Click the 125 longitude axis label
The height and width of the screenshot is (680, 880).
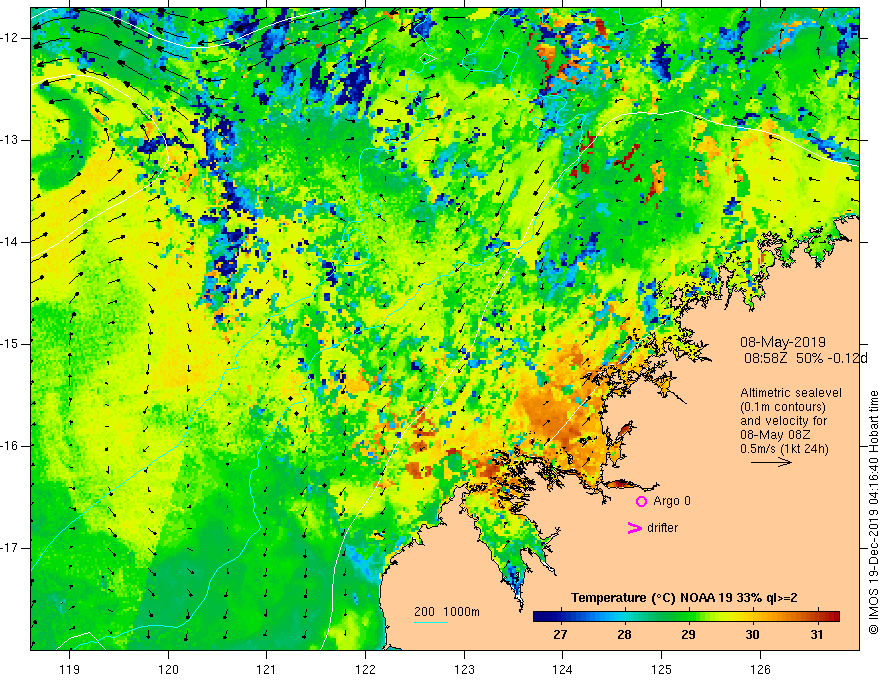tap(661, 669)
